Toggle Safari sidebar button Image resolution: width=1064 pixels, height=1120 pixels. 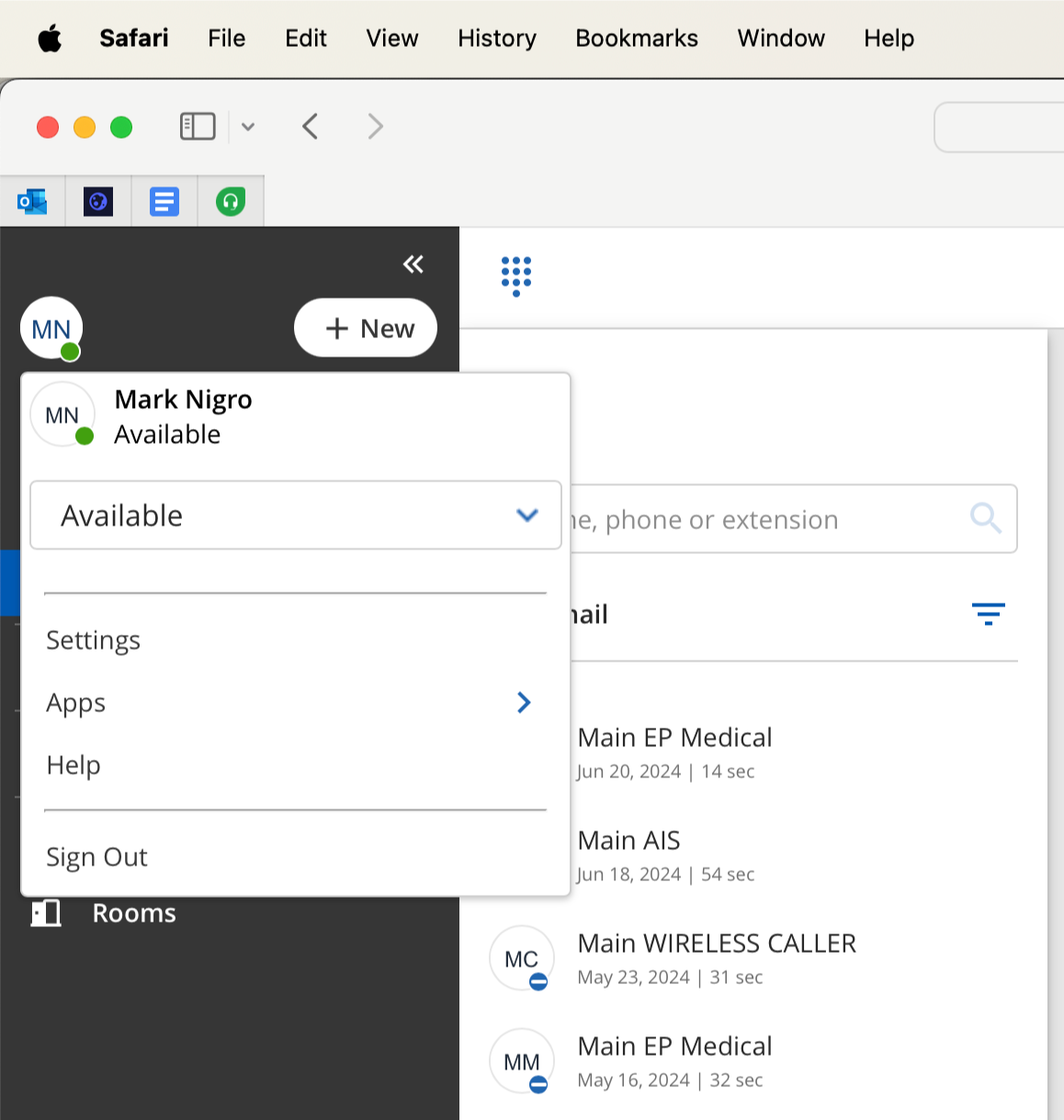(198, 126)
